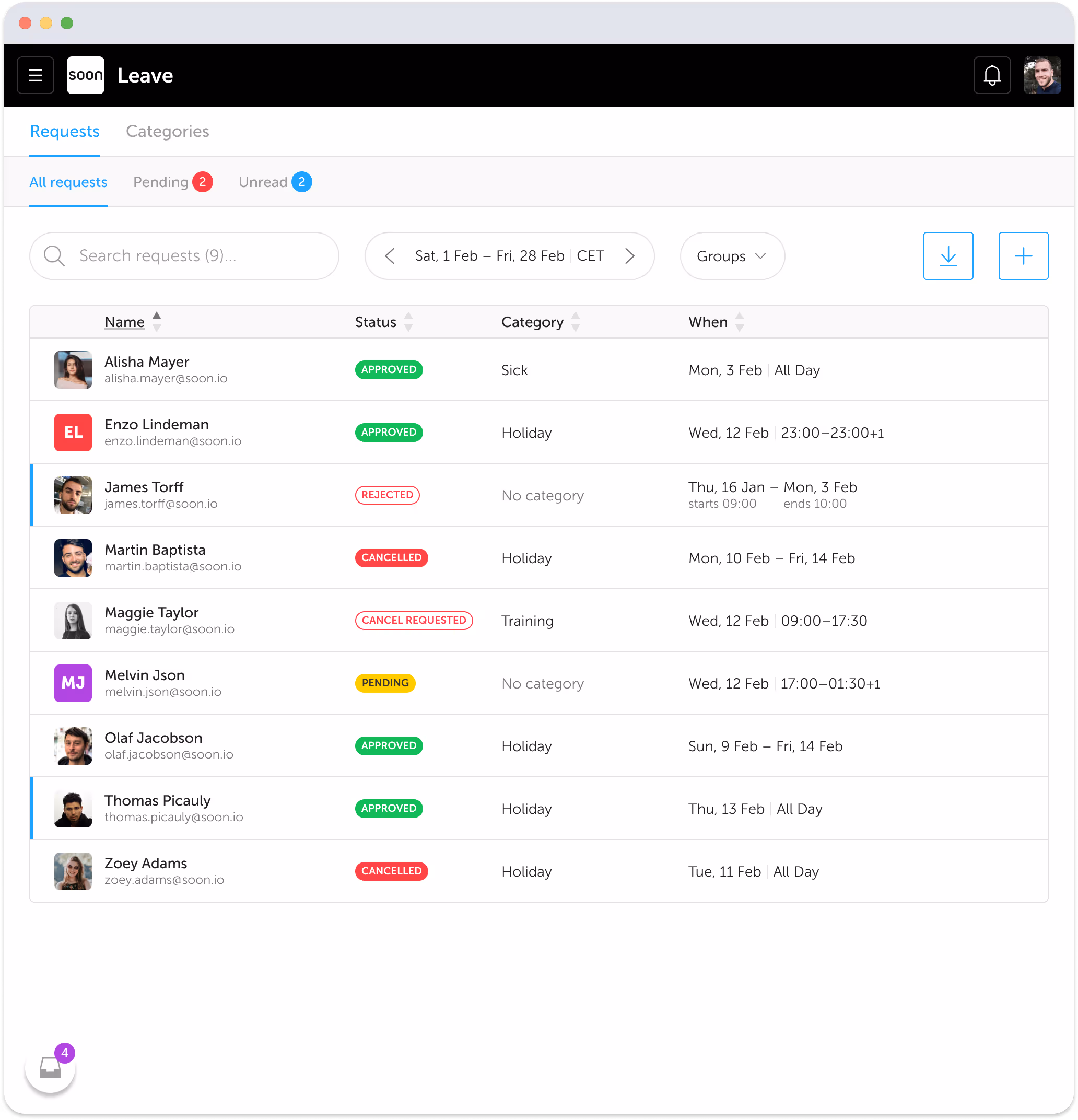The height and width of the screenshot is (1120, 1078).
Task: Click the Soon logo
Action: [85, 75]
